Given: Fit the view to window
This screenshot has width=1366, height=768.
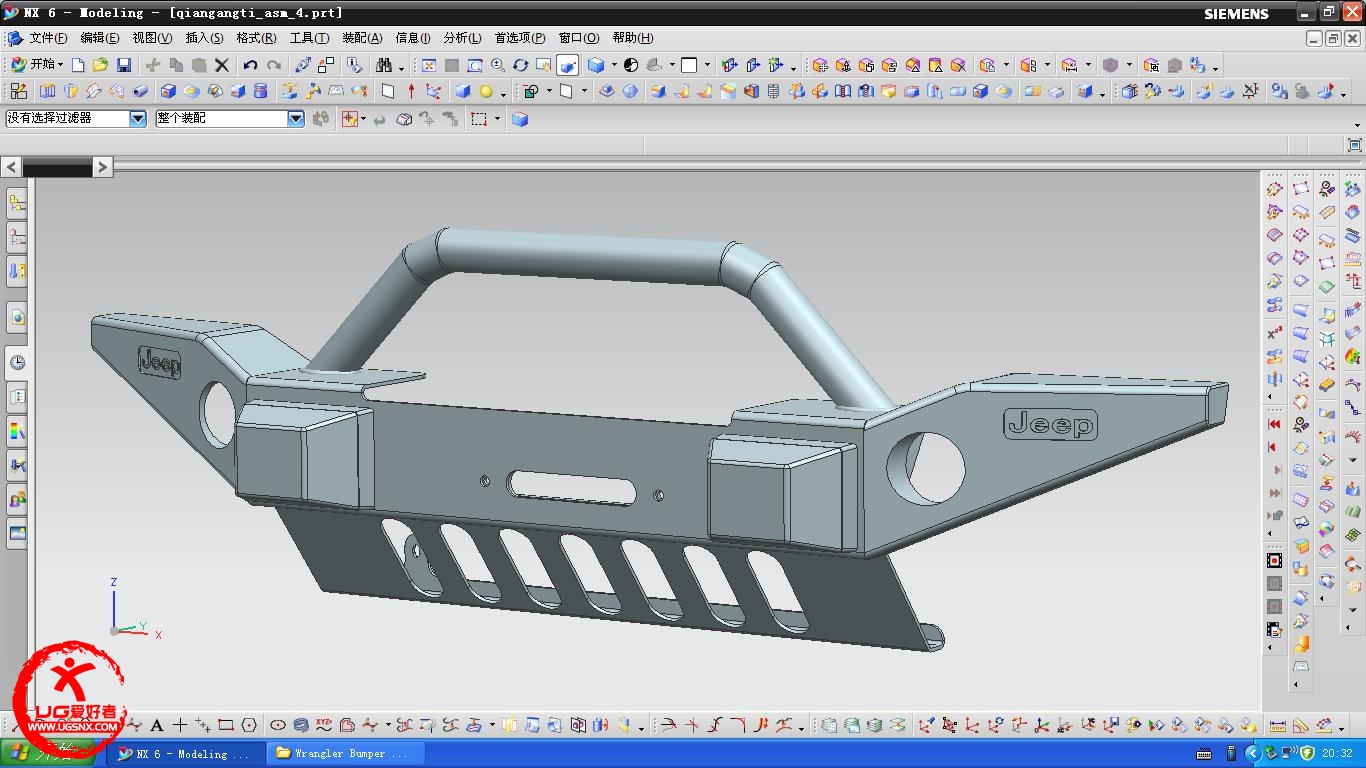Looking at the screenshot, I should (429, 65).
